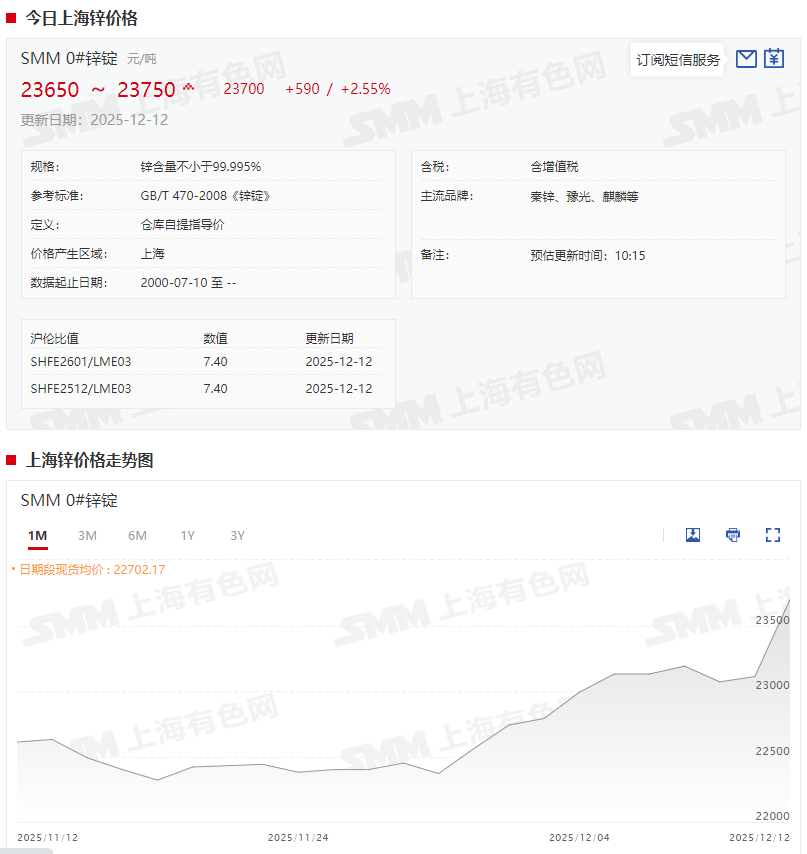Click the 2025-12-12 date in SHFE2601 row
Screen dimensions: 807x854
[x=339, y=362]
